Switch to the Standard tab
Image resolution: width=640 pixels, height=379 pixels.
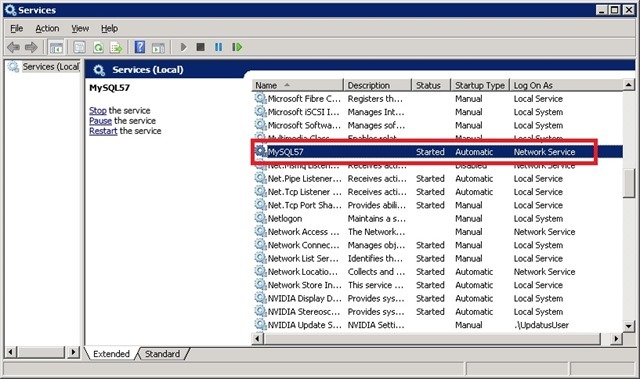(x=162, y=354)
